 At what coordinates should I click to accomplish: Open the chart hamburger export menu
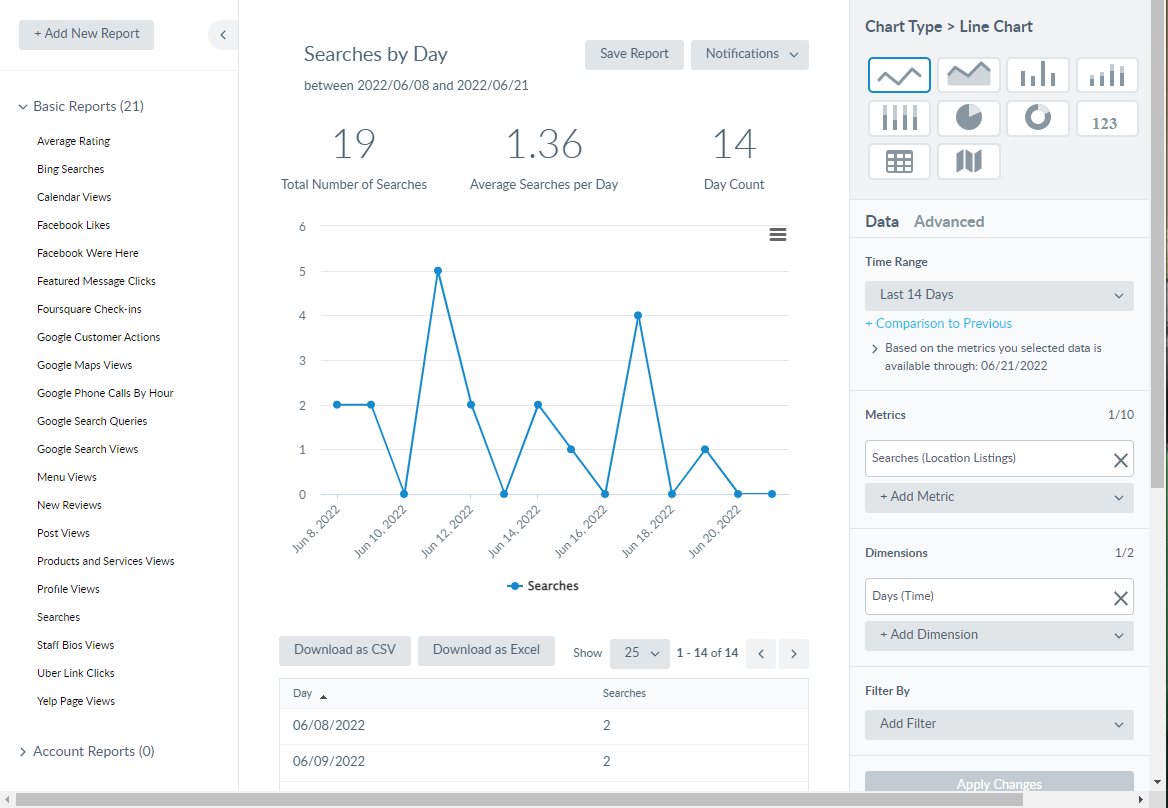(x=778, y=234)
